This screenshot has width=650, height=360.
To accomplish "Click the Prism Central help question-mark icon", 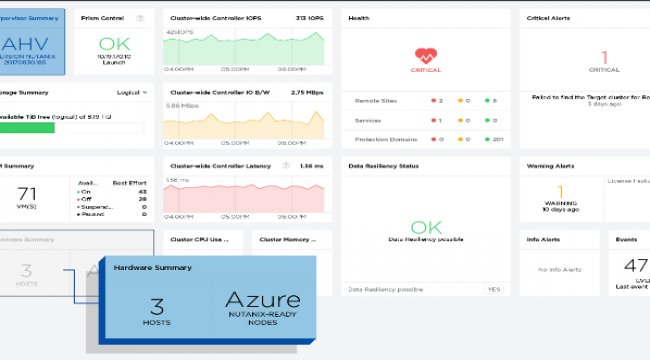I will tap(140, 18).
